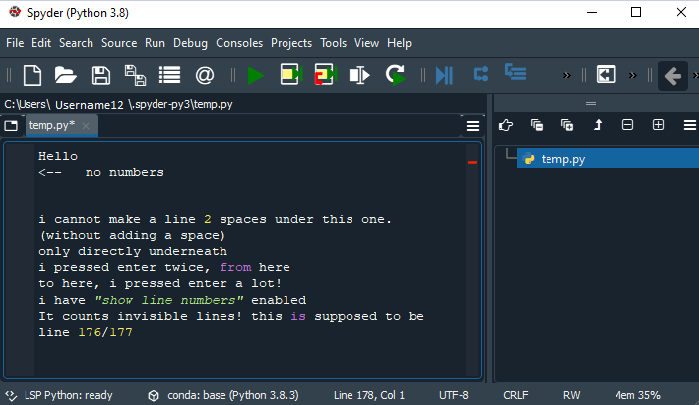
Task: Run the file with the green play button
Action: (x=255, y=75)
